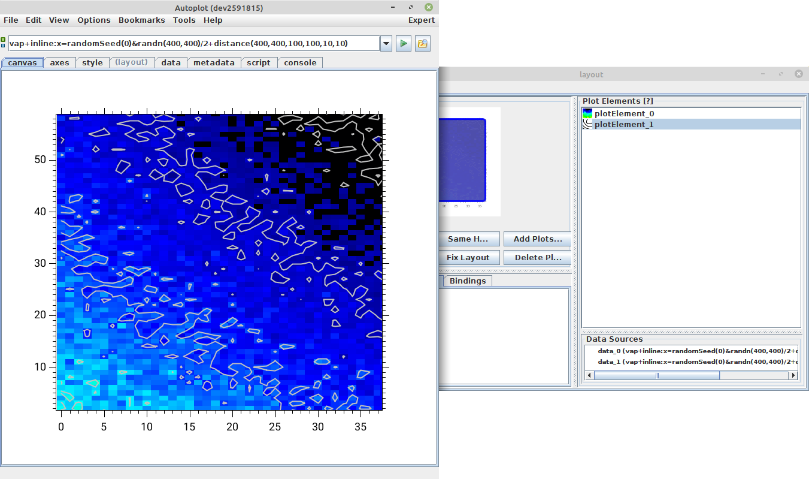Click the plotElement_1 contour icon

pyautogui.click(x=587, y=124)
